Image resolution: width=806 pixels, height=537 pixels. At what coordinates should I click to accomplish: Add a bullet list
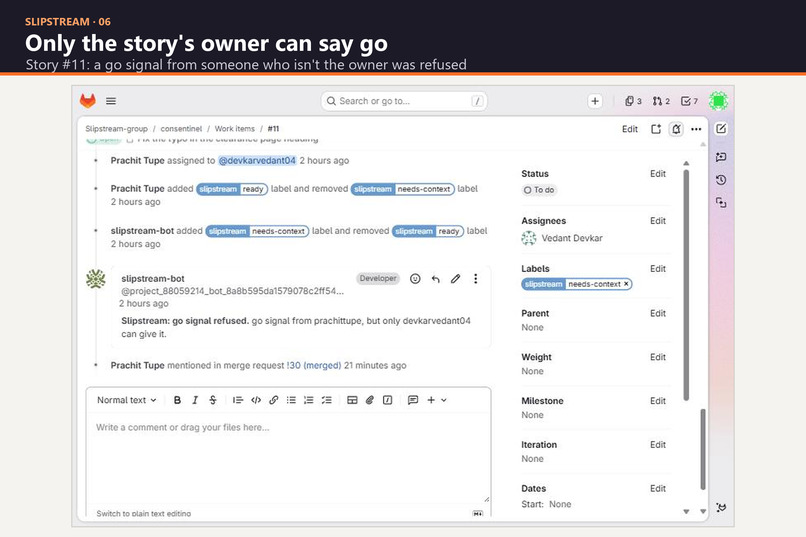[x=291, y=400]
